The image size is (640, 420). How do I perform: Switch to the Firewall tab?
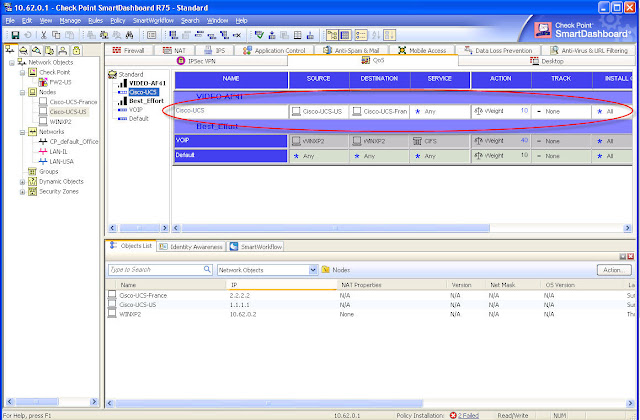[129, 50]
